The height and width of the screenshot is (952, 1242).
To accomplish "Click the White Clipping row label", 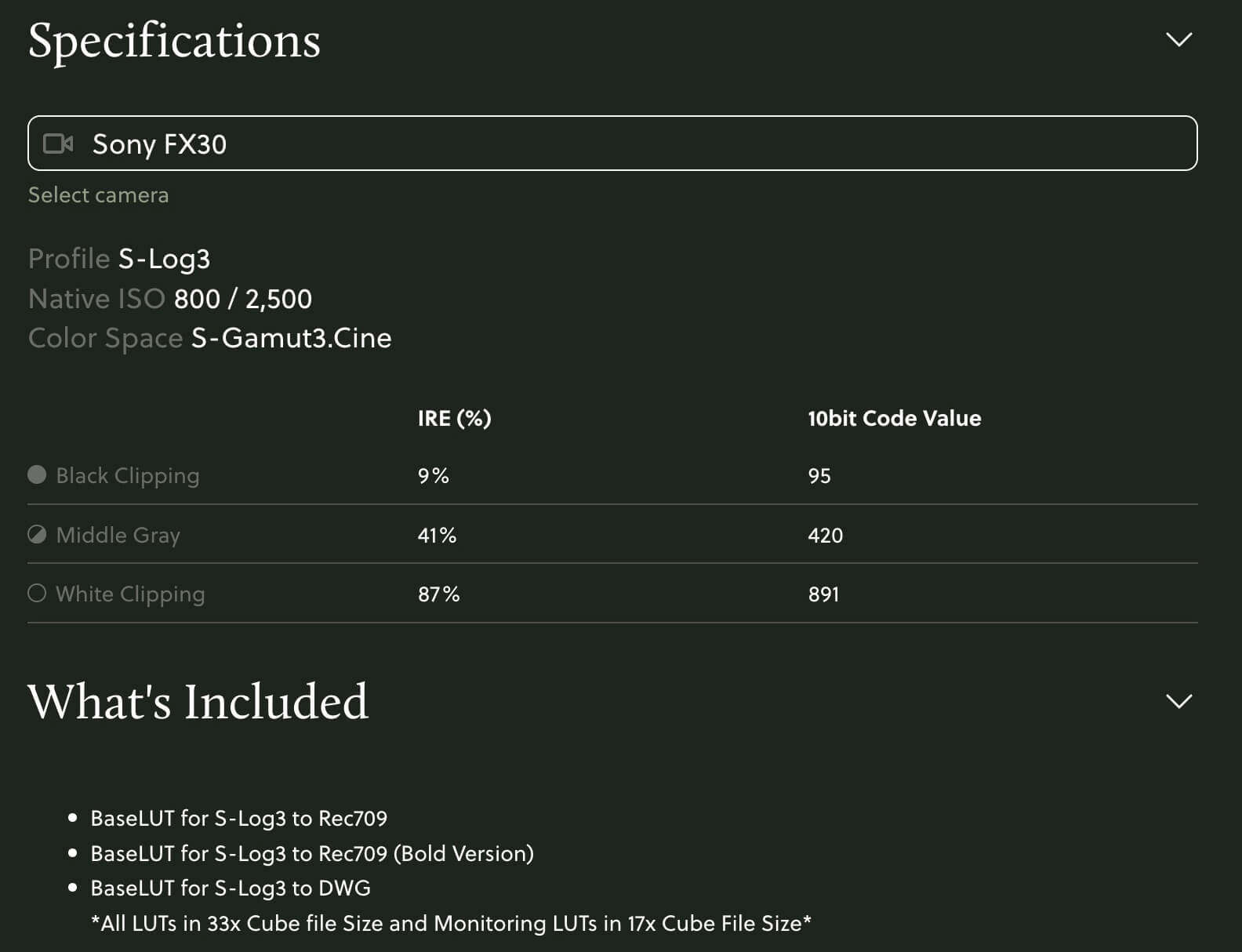I will point(130,594).
